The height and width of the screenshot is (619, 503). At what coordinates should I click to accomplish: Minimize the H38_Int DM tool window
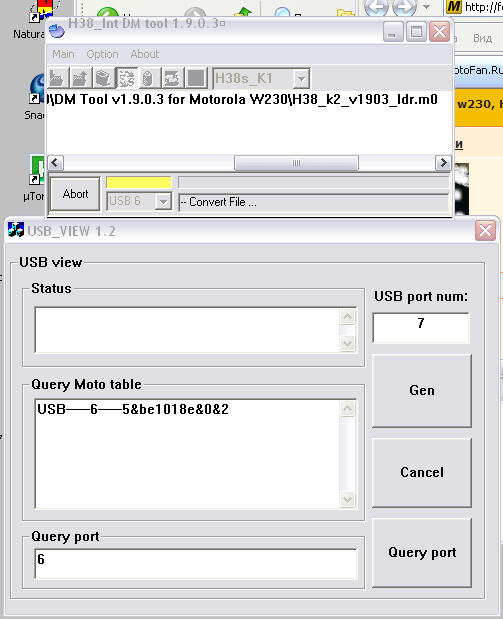click(x=392, y=32)
